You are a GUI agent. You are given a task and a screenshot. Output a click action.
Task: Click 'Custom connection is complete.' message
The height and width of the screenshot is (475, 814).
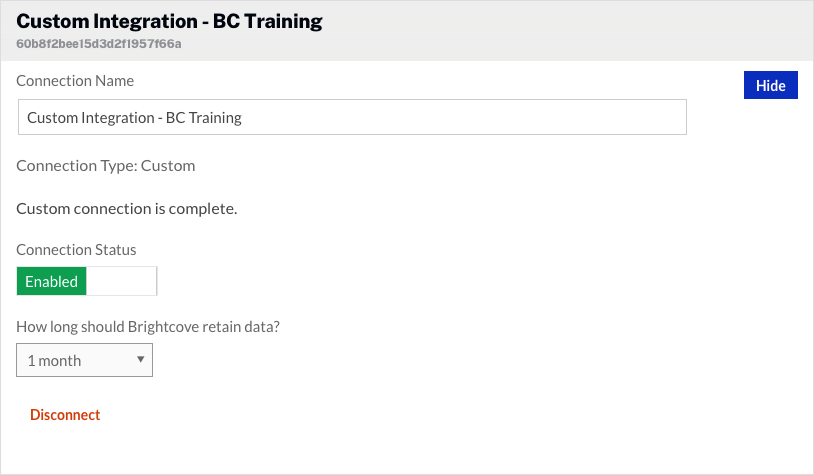click(127, 208)
